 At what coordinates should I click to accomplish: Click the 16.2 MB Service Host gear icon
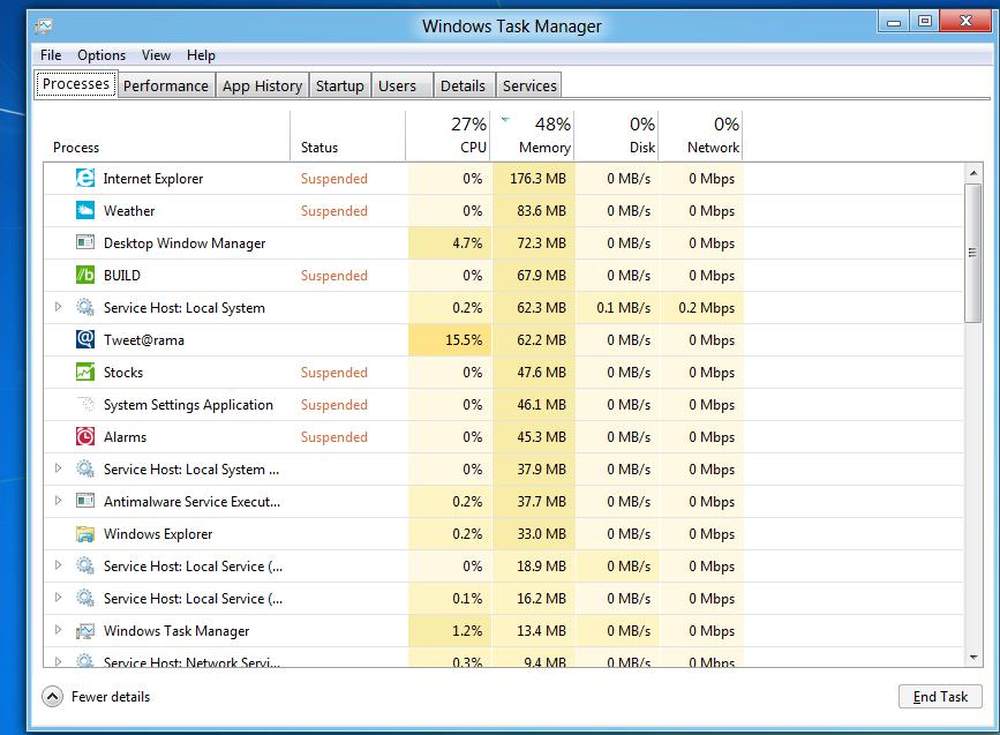[85, 598]
